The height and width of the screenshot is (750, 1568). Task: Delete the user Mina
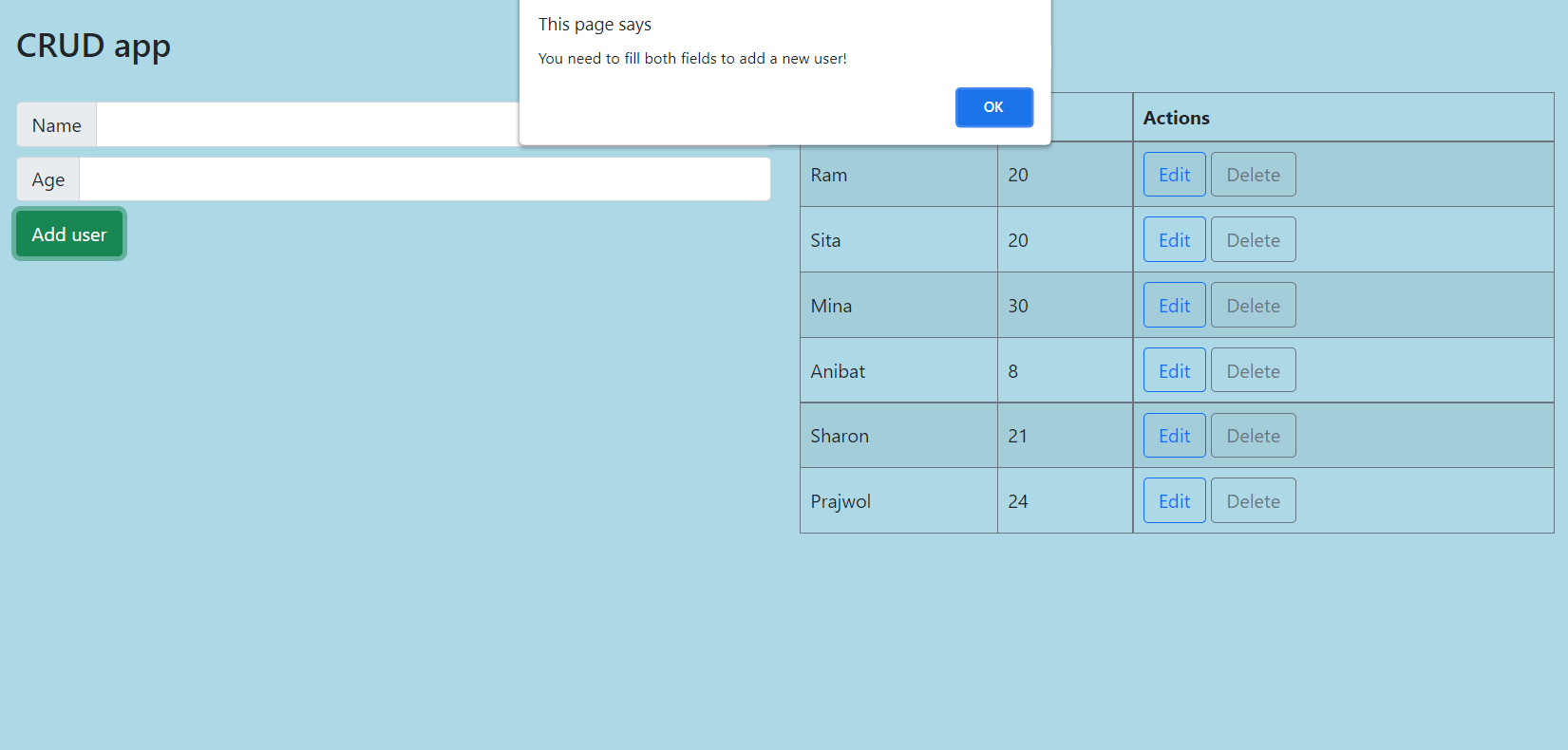click(x=1253, y=305)
